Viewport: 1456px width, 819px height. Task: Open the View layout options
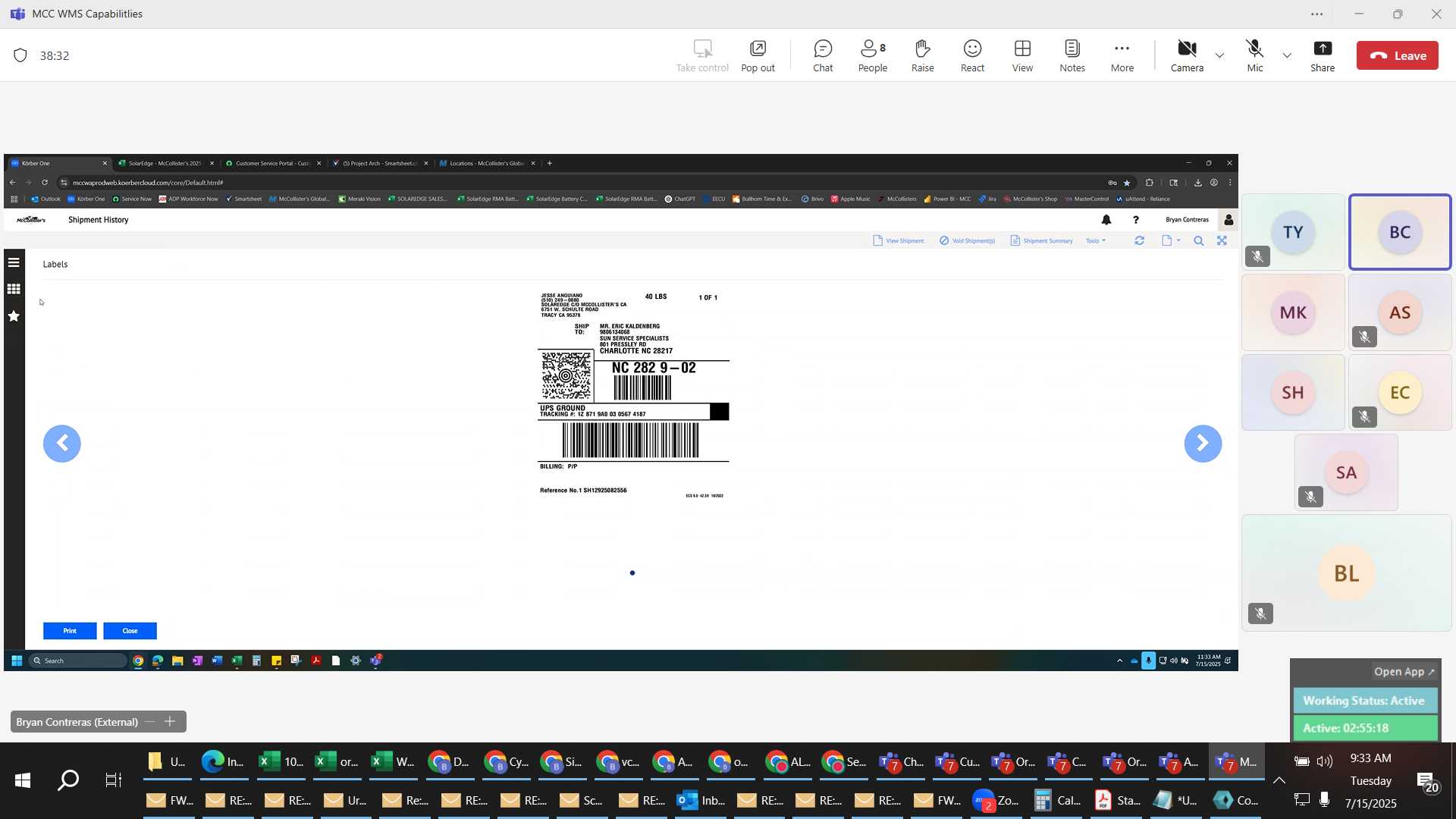click(1022, 56)
